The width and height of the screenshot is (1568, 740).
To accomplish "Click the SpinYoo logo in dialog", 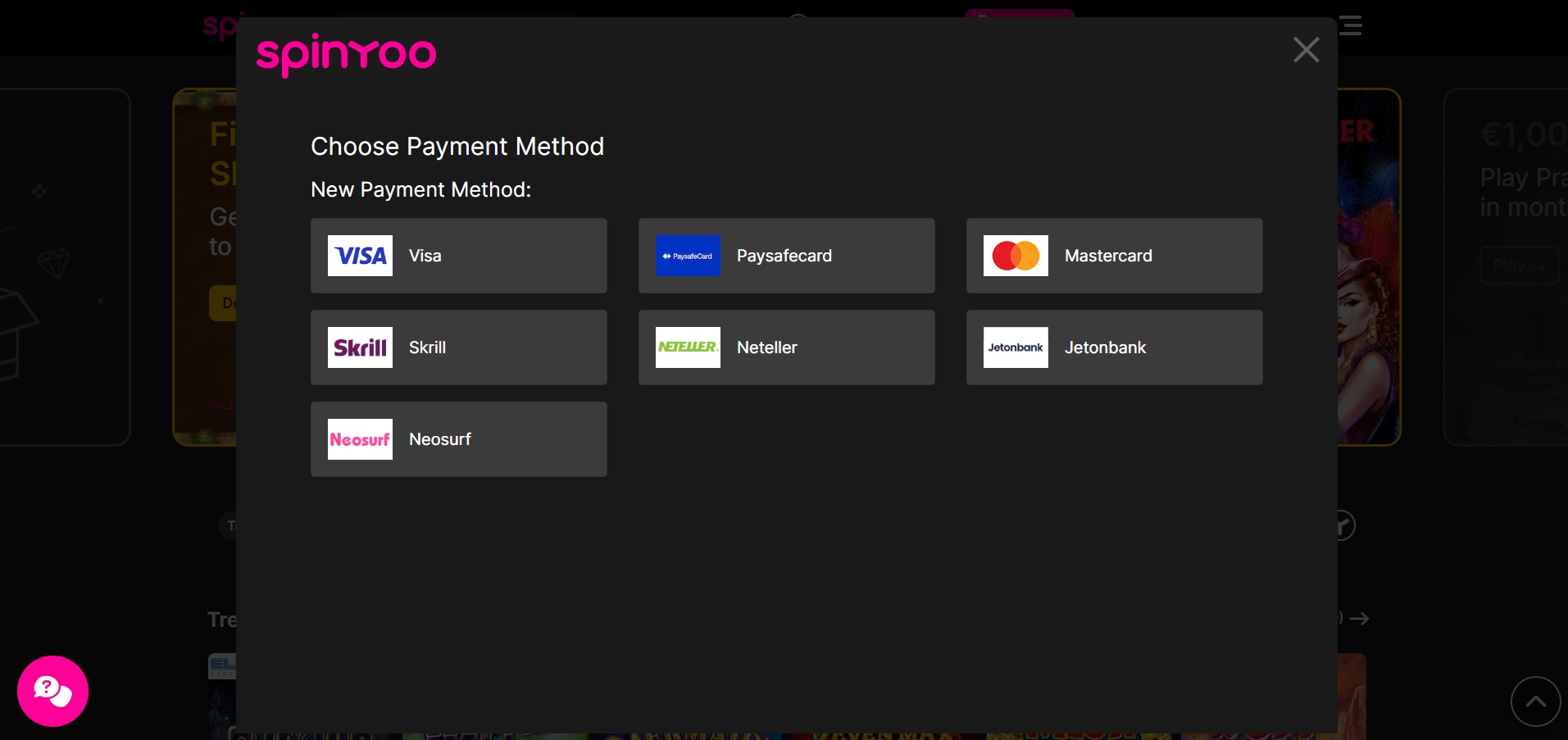I will (x=346, y=55).
